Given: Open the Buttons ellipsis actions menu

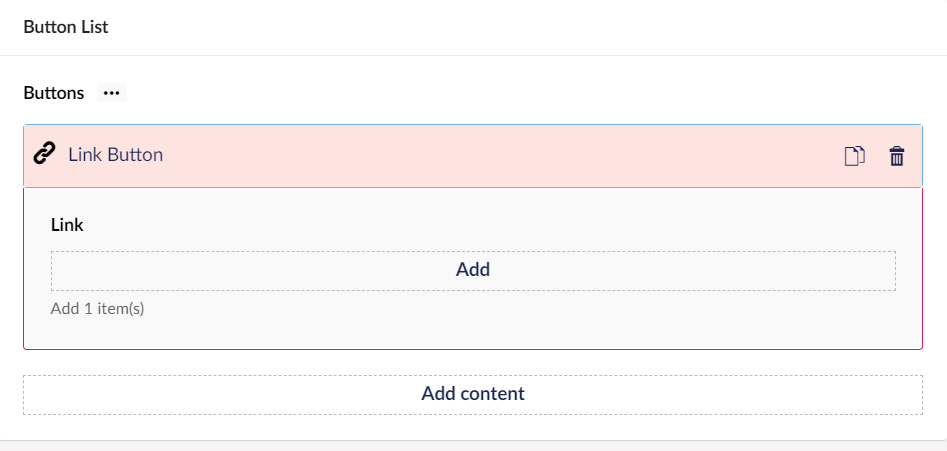Looking at the screenshot, I should [x=112, y=93].
